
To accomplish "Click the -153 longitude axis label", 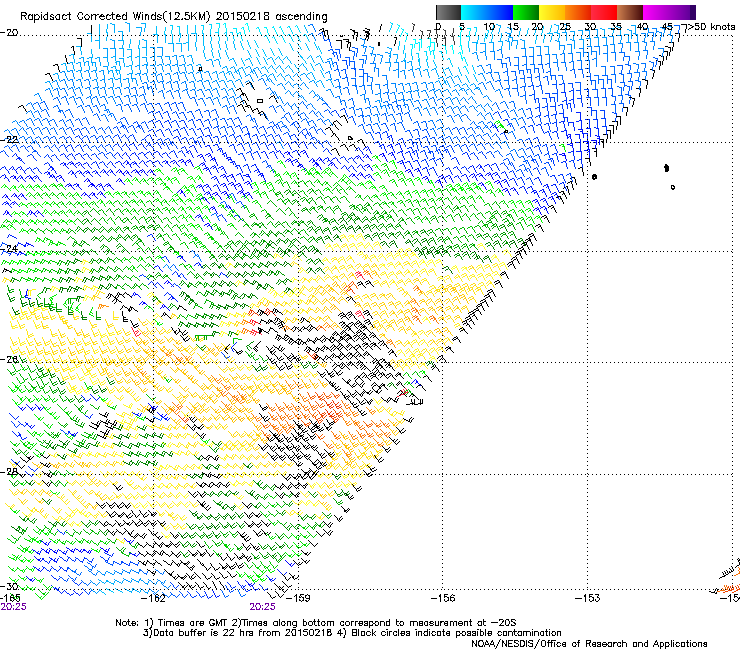I will (587, 598).
